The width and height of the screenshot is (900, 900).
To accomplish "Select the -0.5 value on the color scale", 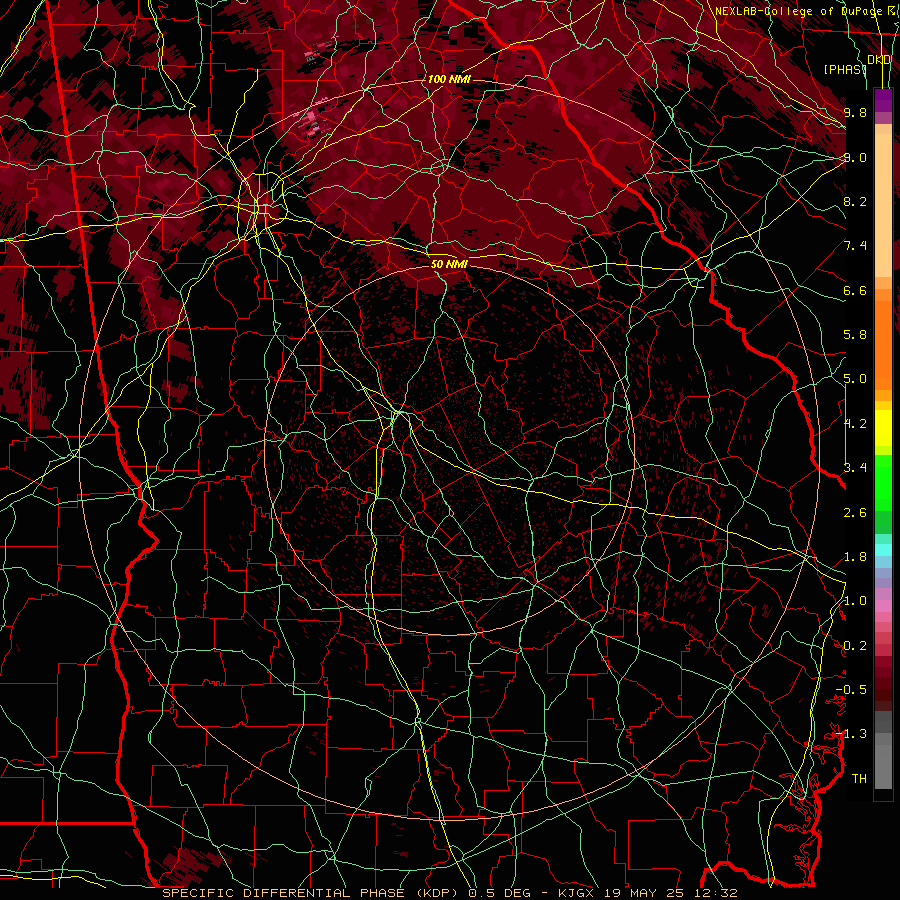I will tap(851, 690).
